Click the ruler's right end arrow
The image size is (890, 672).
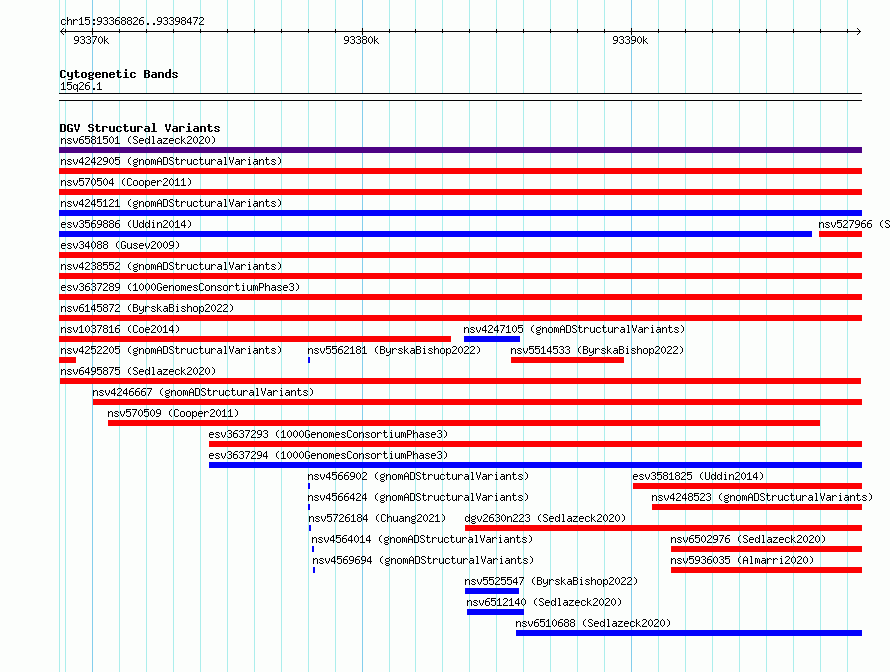(x=858, y=31)
